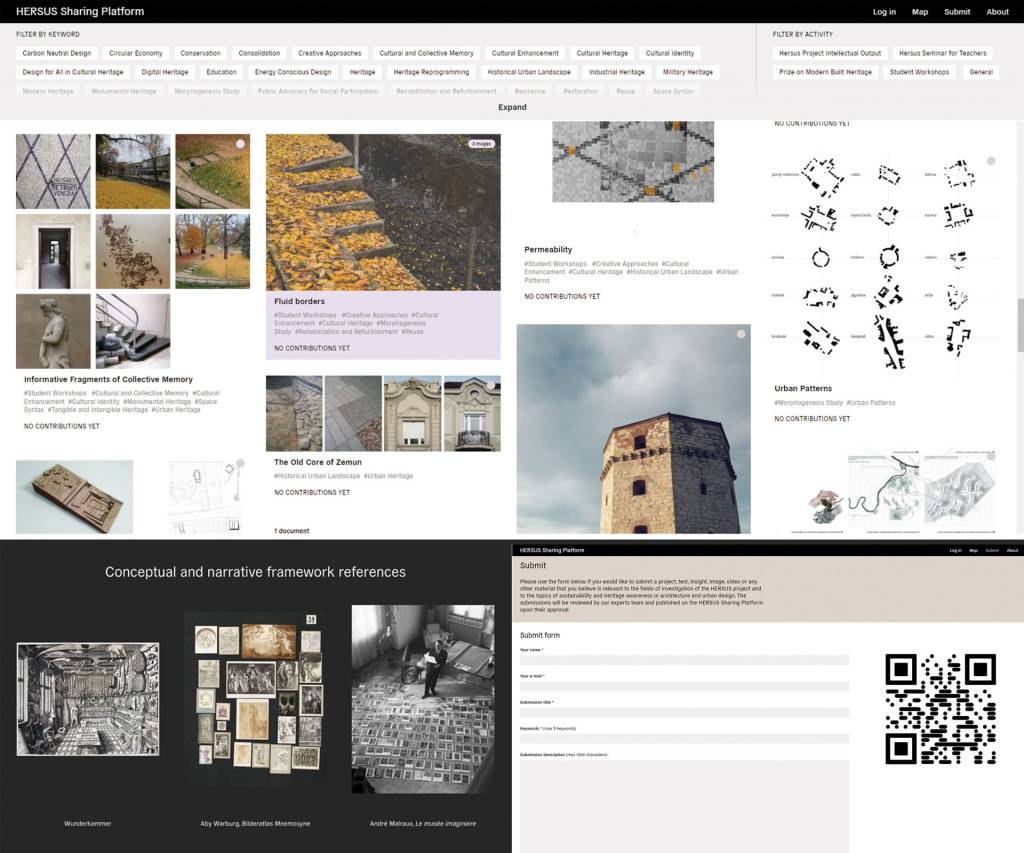Enable the Cultural Heritage filter chip
The width and height of the screenshot is (1024, 853).
click(602, 53)
